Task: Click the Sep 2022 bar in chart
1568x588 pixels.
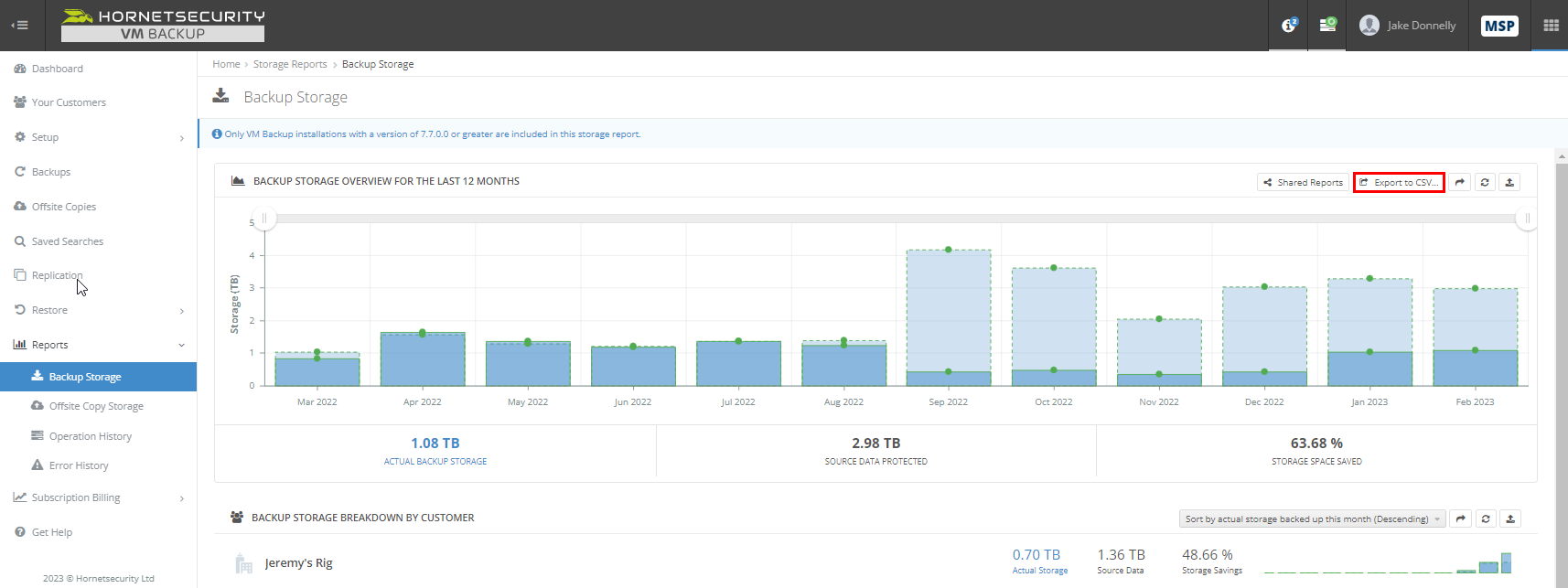Action: [x=949, y=317]
